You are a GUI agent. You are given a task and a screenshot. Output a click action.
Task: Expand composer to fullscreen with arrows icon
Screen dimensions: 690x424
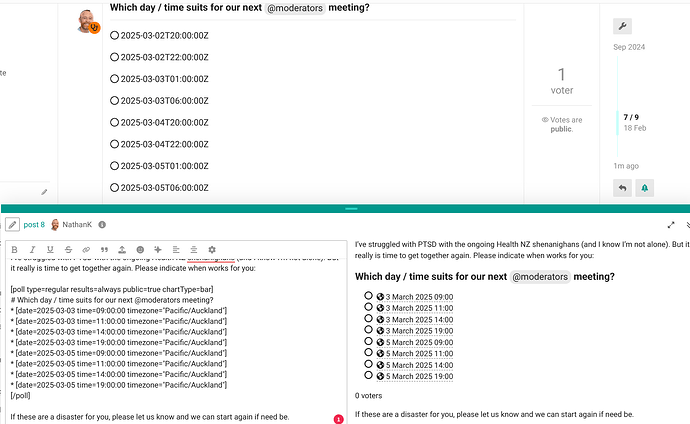click(671, 225)
